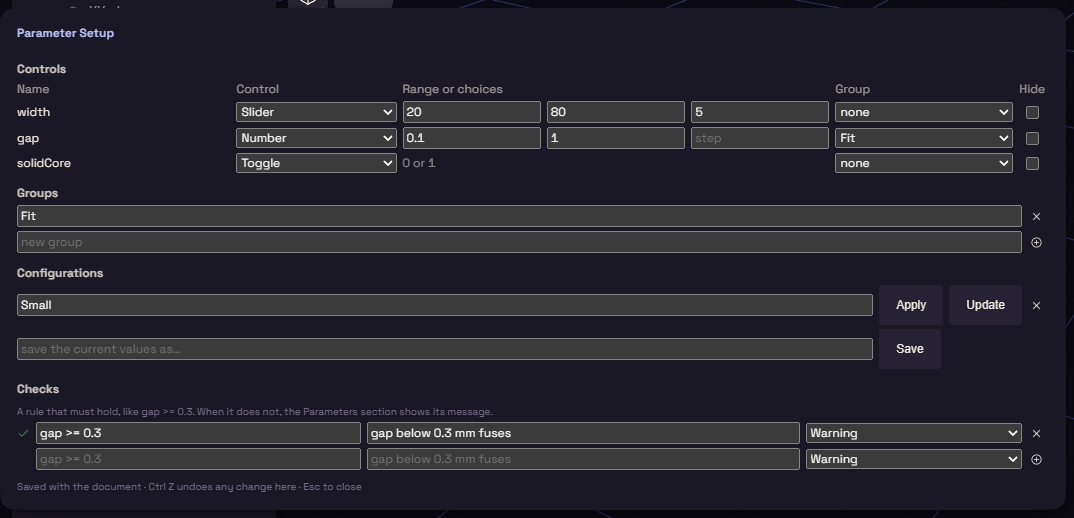Delete the Small configuration using its X icon
The image size is (1074, 518).
tap(1036, 306)
